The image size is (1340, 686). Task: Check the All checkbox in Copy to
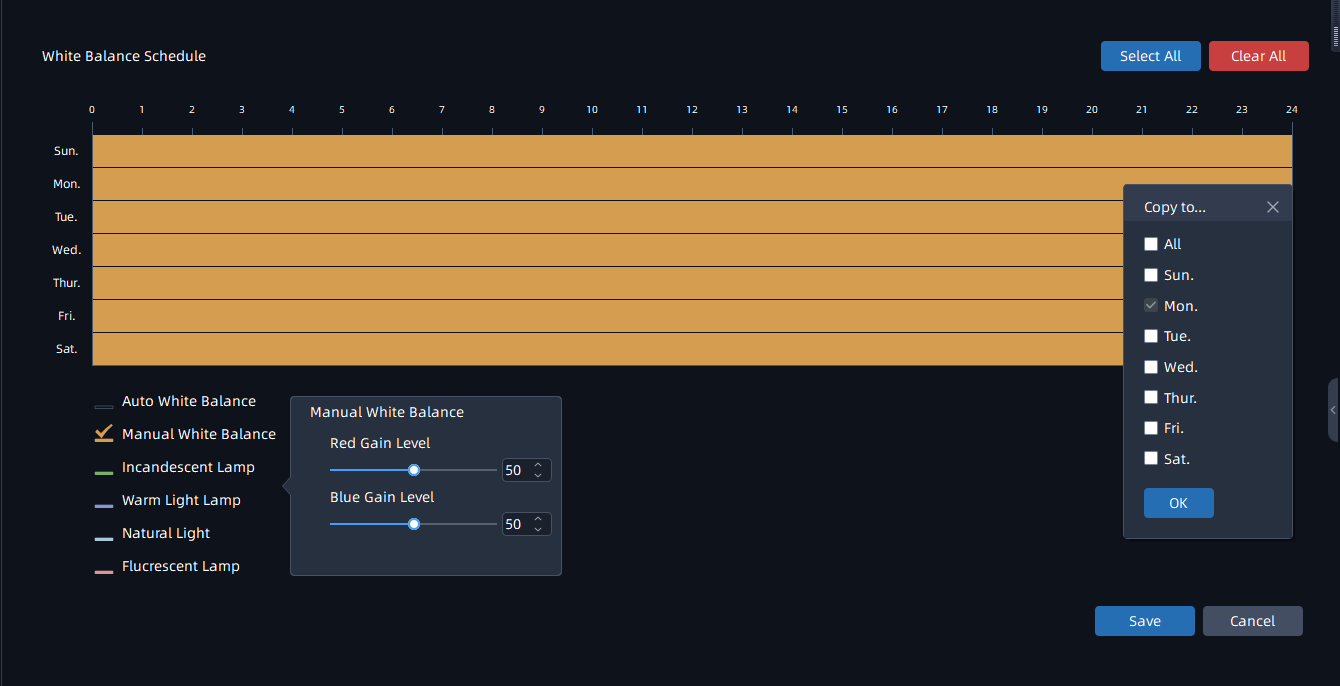[1151, 244]
